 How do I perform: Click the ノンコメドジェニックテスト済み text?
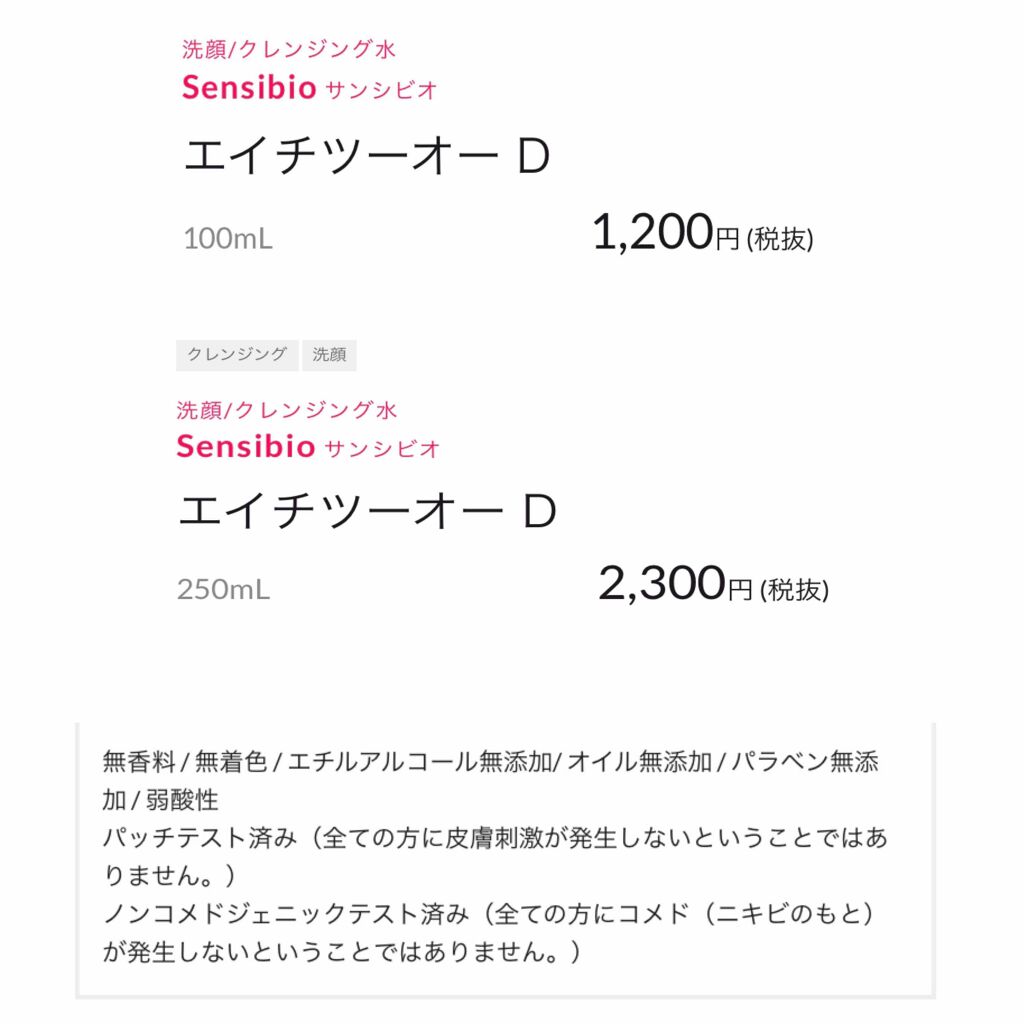(x=285, y=914)
